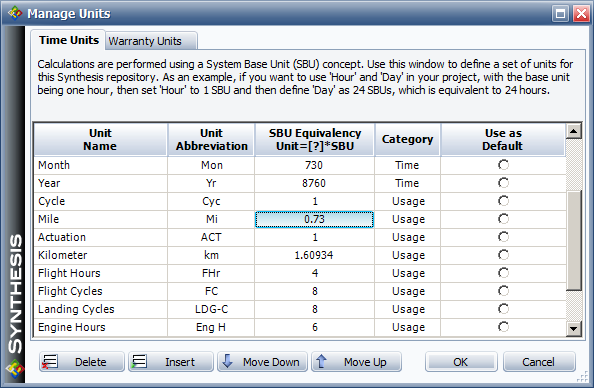The width and height of the screenshot is (594, 388).
Task: Select Kilometer as default unit radio
Action: 503,255
